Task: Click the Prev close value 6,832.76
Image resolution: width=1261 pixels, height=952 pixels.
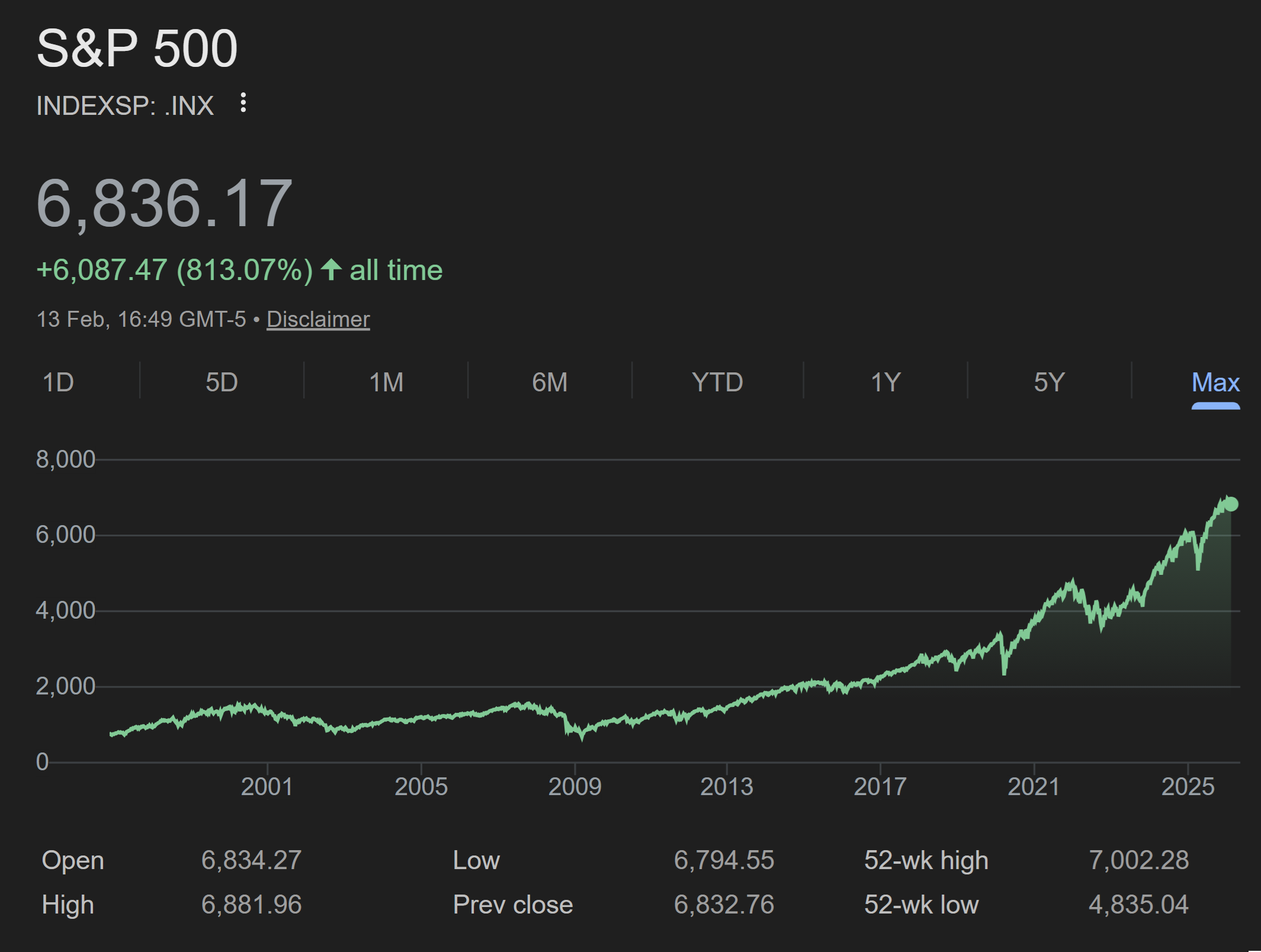Action: click(724, 905)
